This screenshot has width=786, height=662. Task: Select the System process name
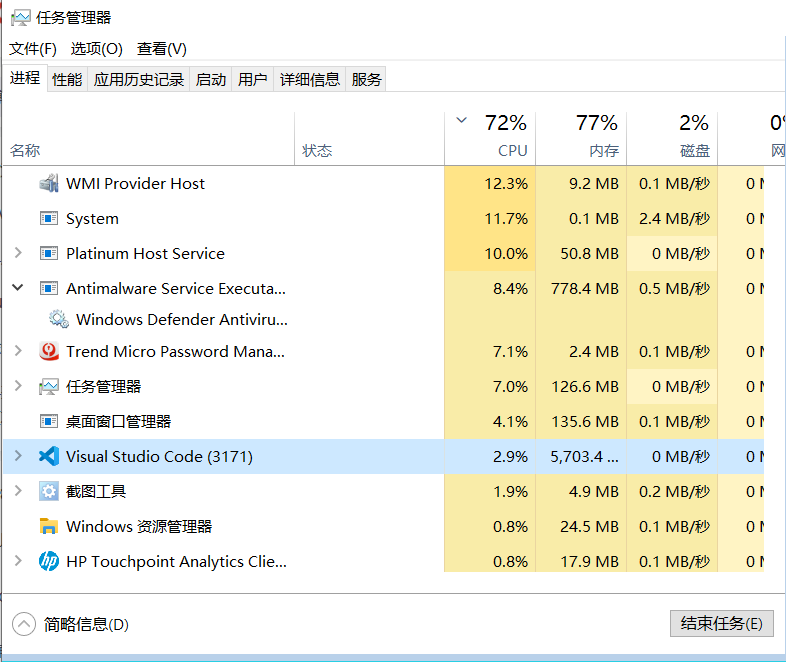pyautogui.click(x=92, y=218)
